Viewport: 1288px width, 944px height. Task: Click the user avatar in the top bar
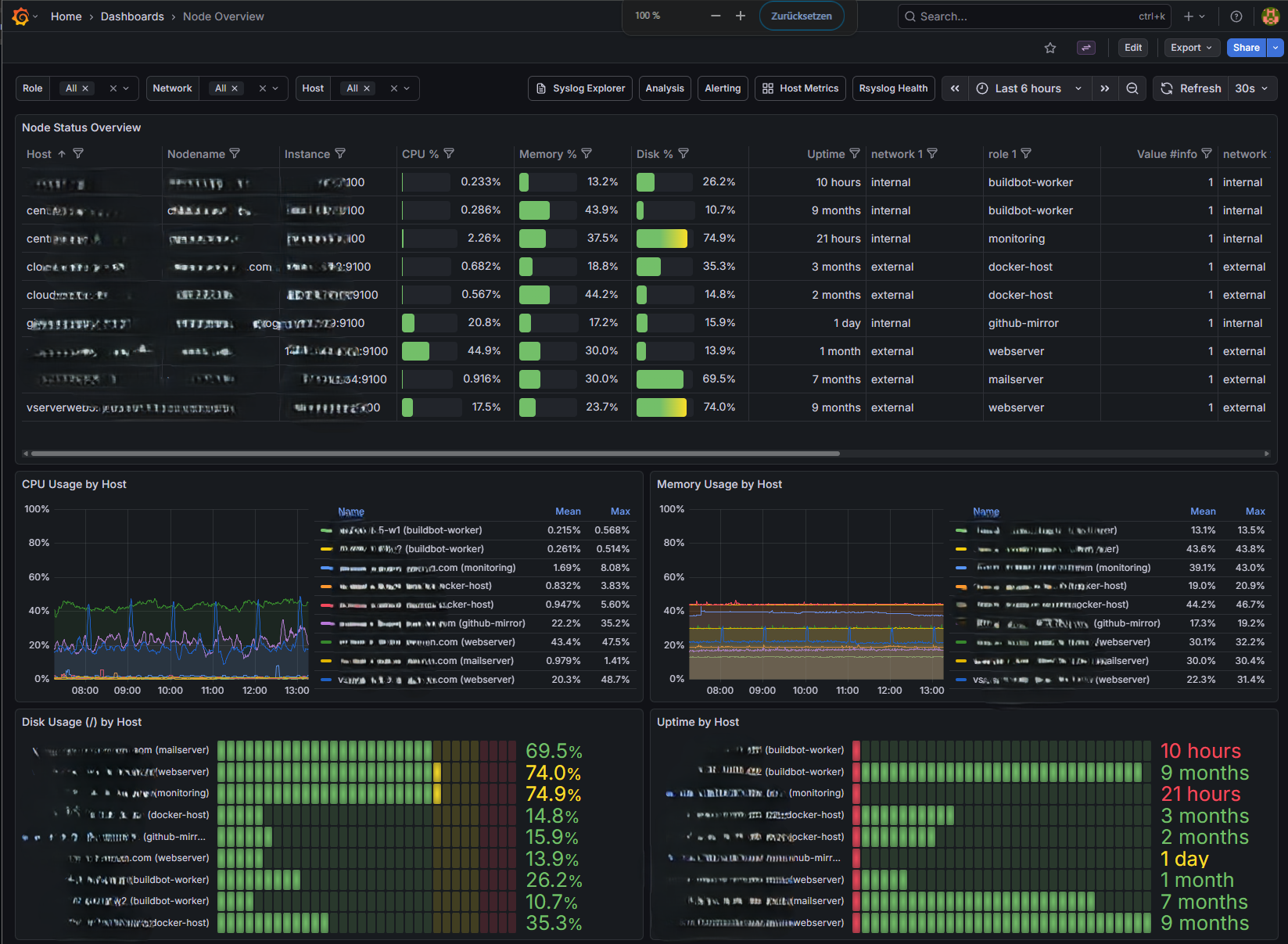[x=1270, y=16]
